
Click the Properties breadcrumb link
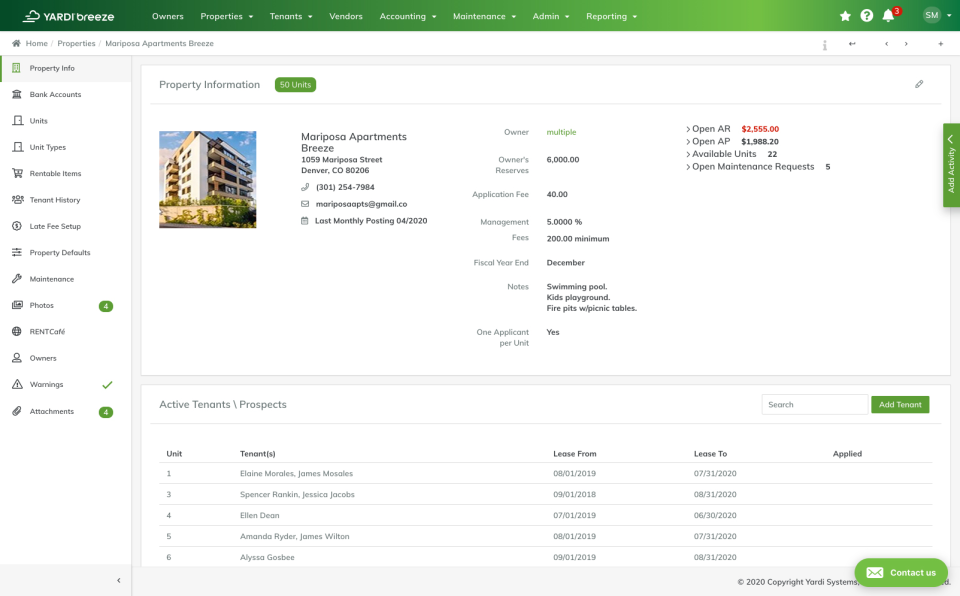click(77, 43)
